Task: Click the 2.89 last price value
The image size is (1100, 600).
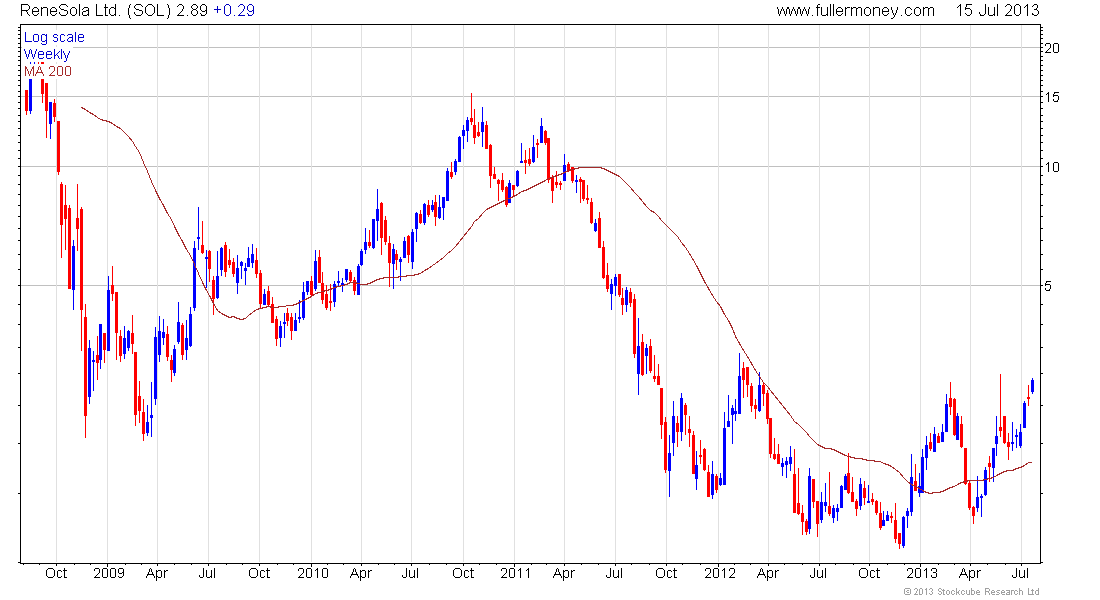Action: tap(192, 11)
